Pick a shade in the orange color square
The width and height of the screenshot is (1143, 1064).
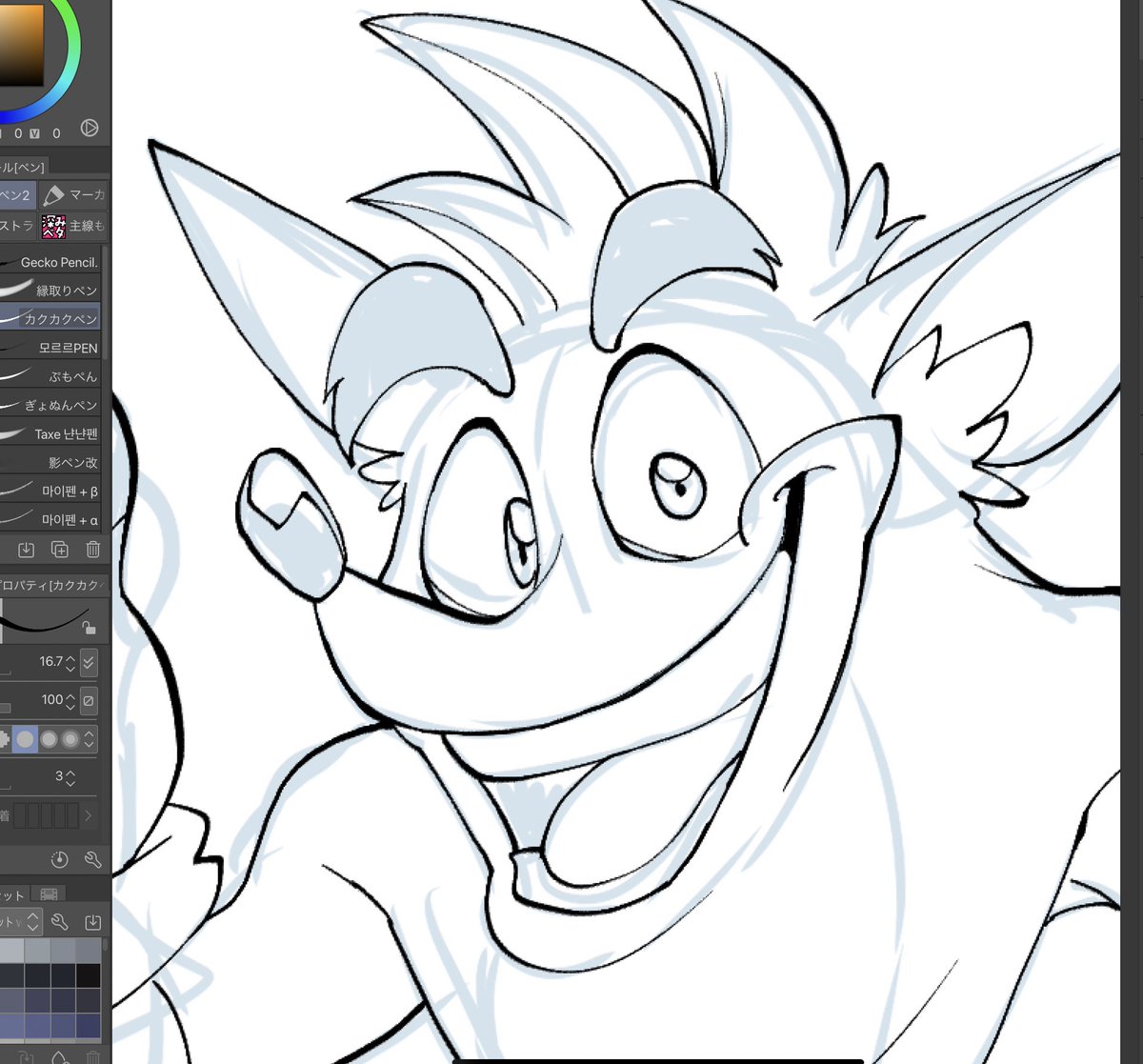tap(21, 45)
